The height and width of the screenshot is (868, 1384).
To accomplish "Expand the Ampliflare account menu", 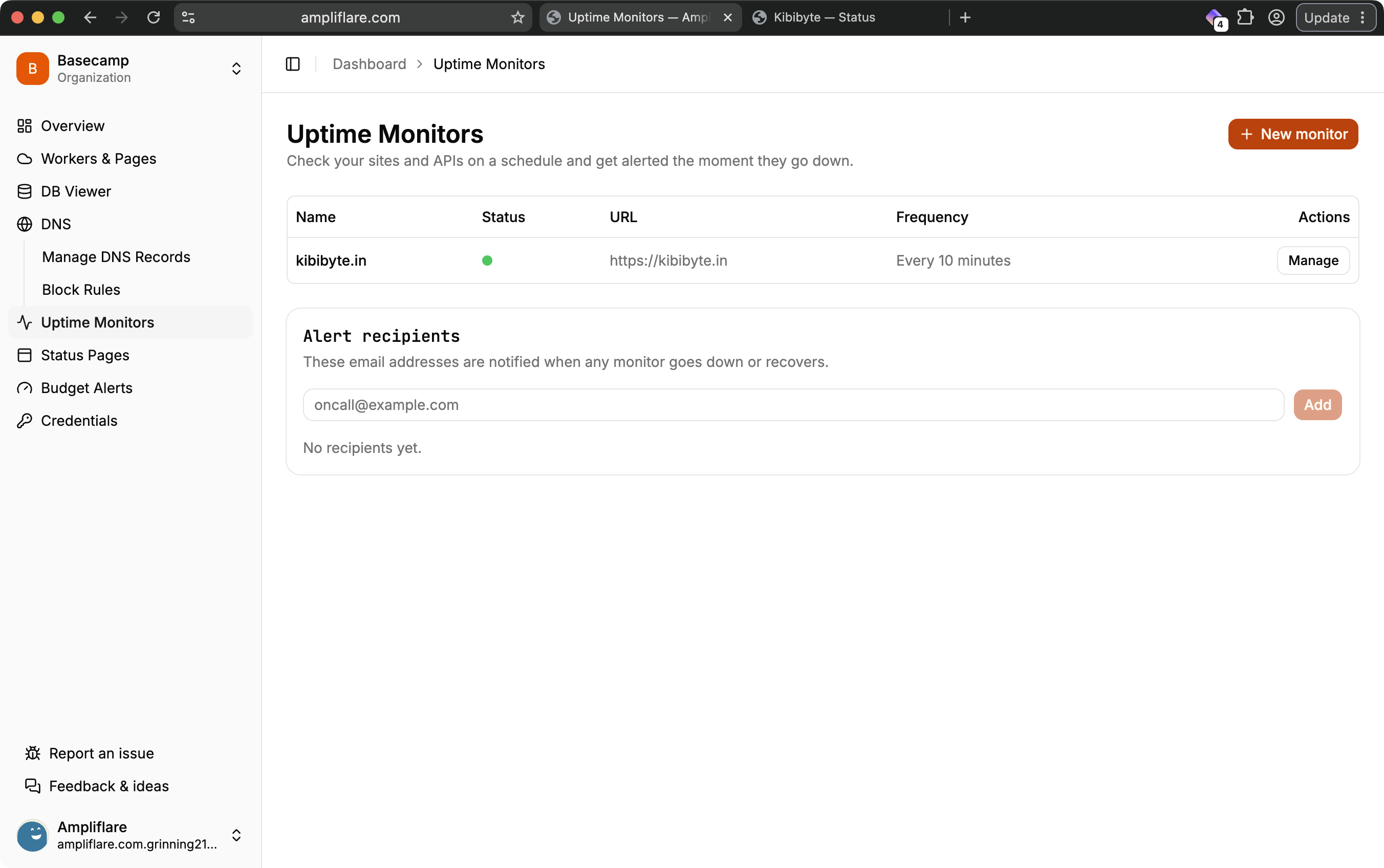I will (236, 835).
